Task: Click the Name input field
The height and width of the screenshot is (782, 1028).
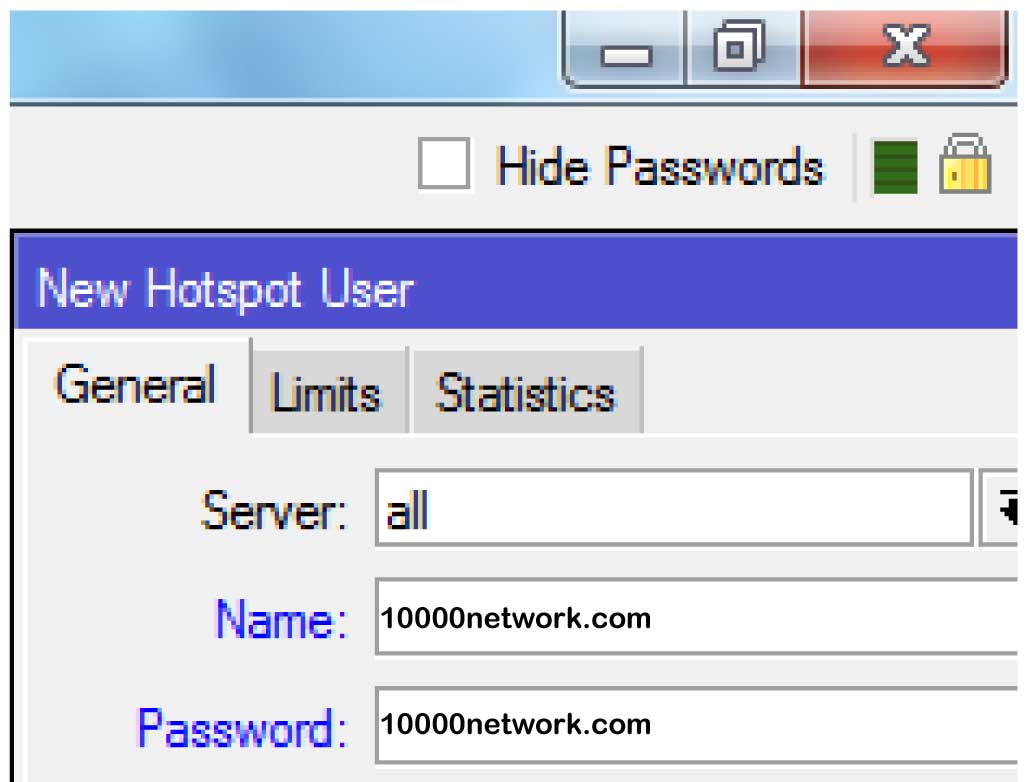Action: click(x=697, y=617)
